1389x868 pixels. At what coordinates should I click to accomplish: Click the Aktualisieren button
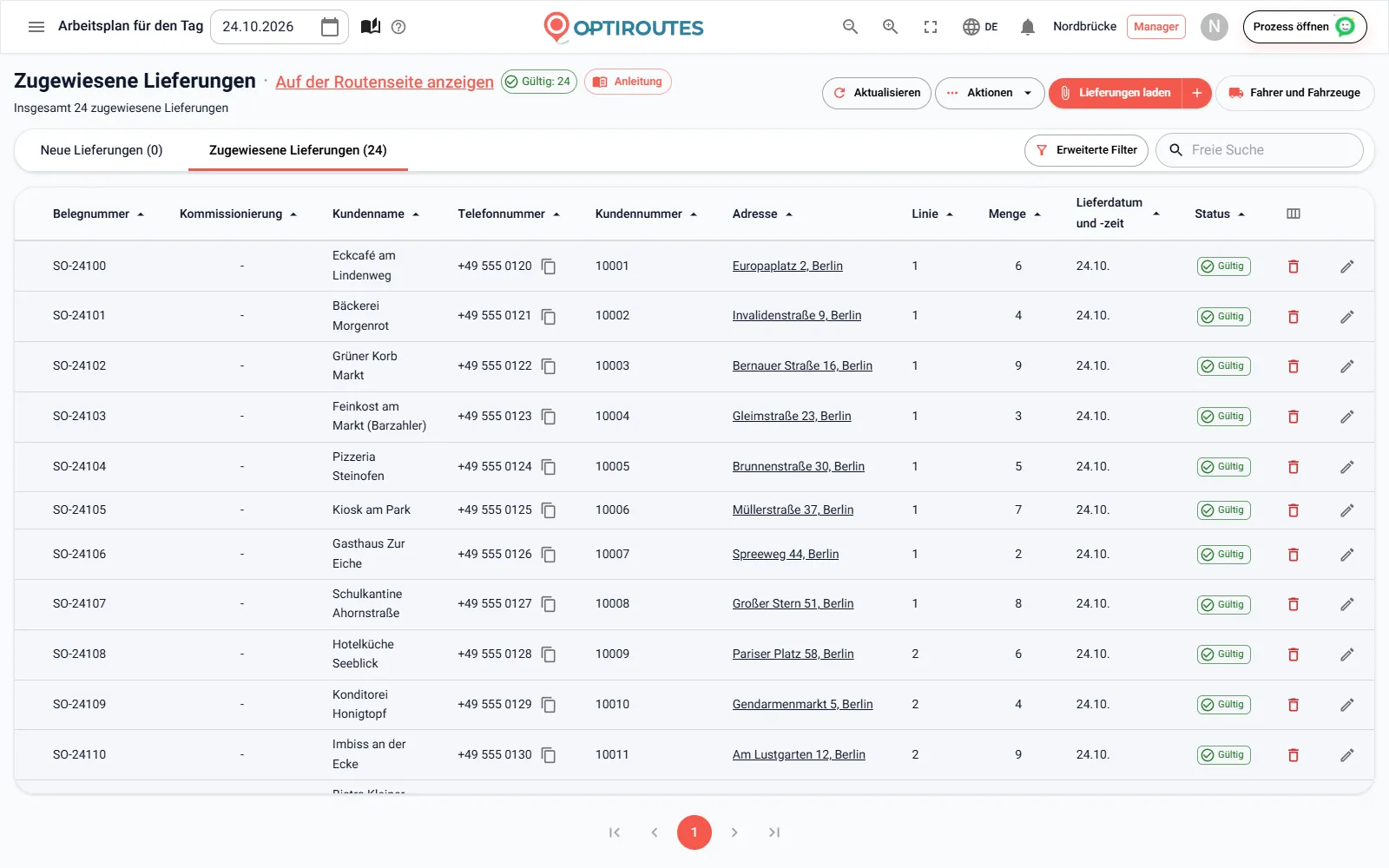877,93
